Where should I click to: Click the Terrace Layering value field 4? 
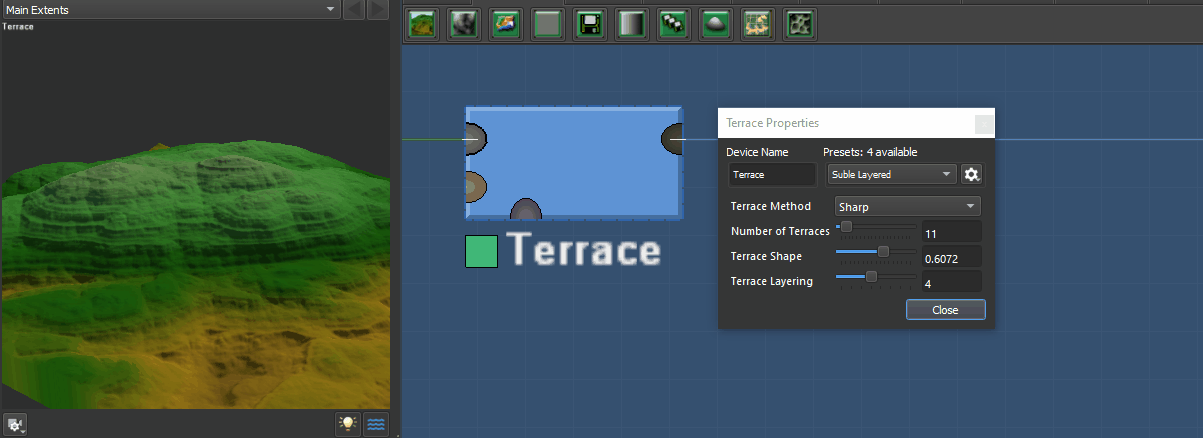[x=951, y=283]
